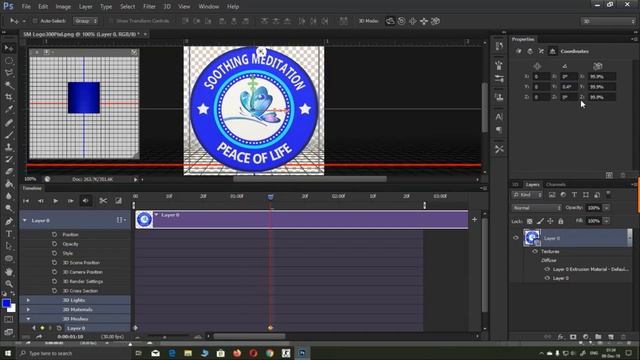
Task: Click the timeline transition icon
Action: (x=118, y=200)
